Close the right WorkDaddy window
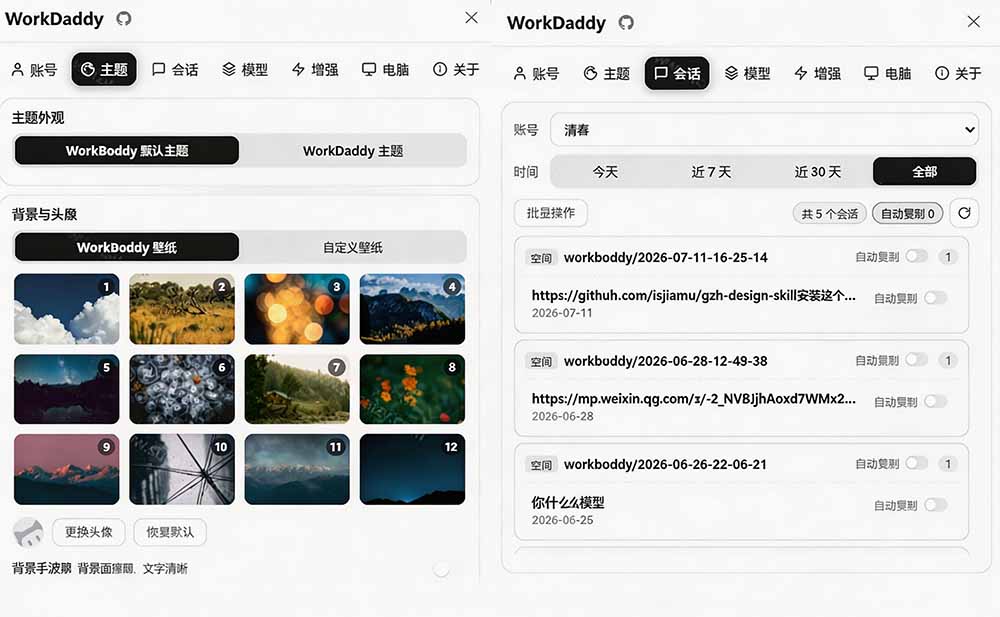The image size is (1000, 617). coord(973,22)
